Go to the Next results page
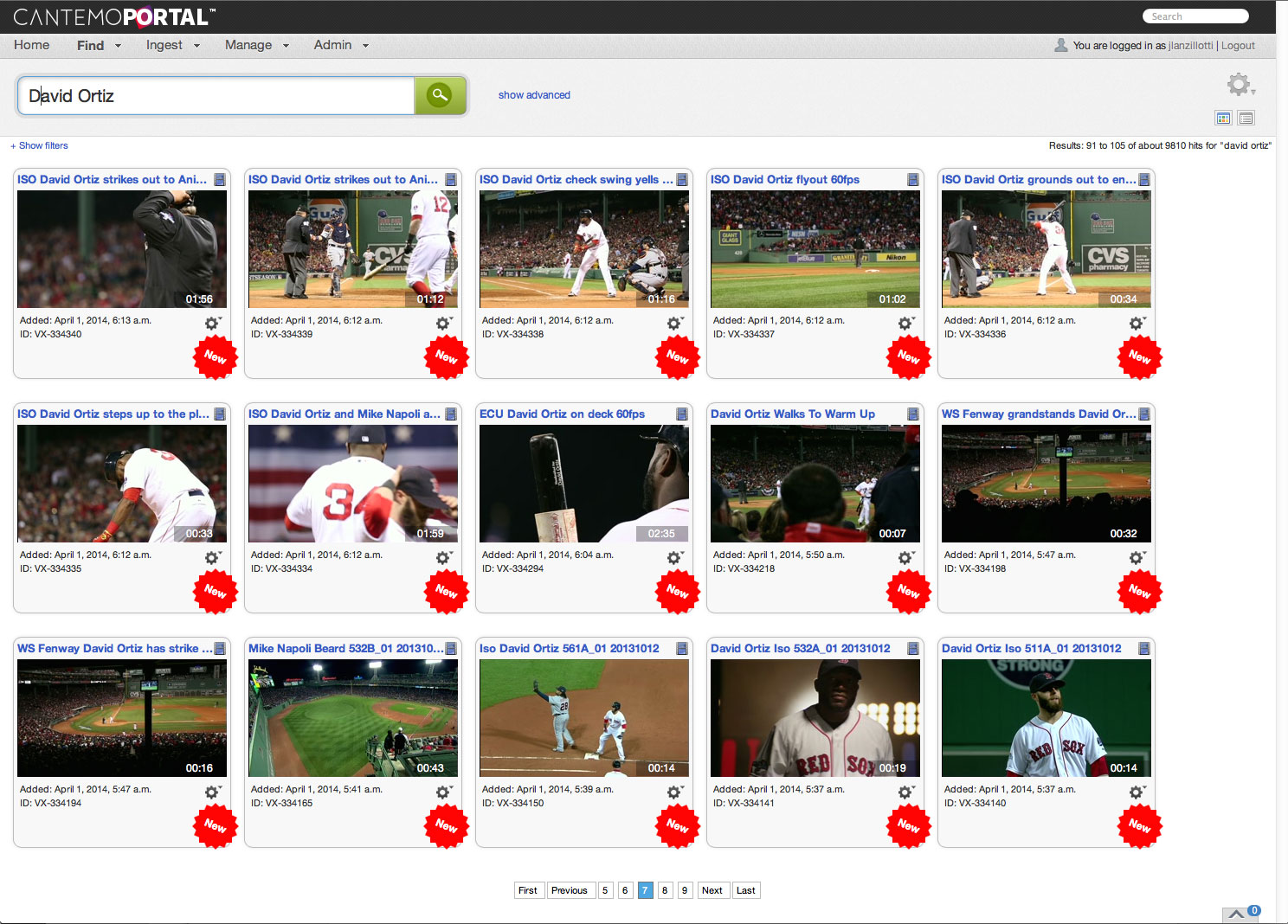 712,890
